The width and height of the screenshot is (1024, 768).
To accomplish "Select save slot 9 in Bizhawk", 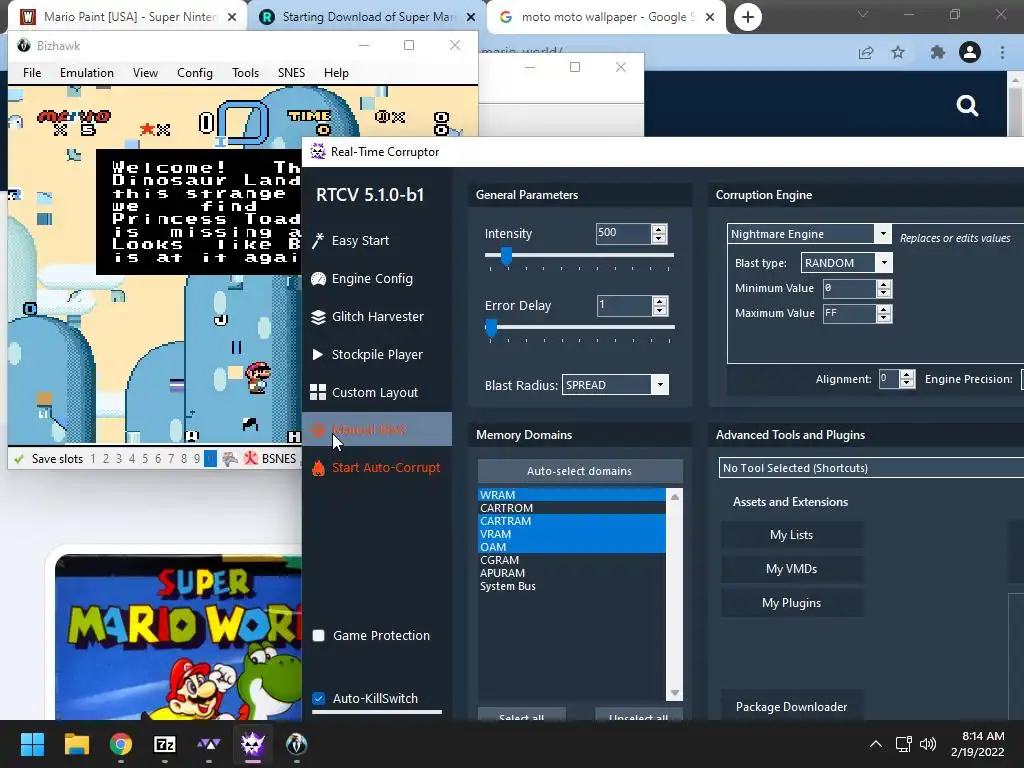I will 197,458.
